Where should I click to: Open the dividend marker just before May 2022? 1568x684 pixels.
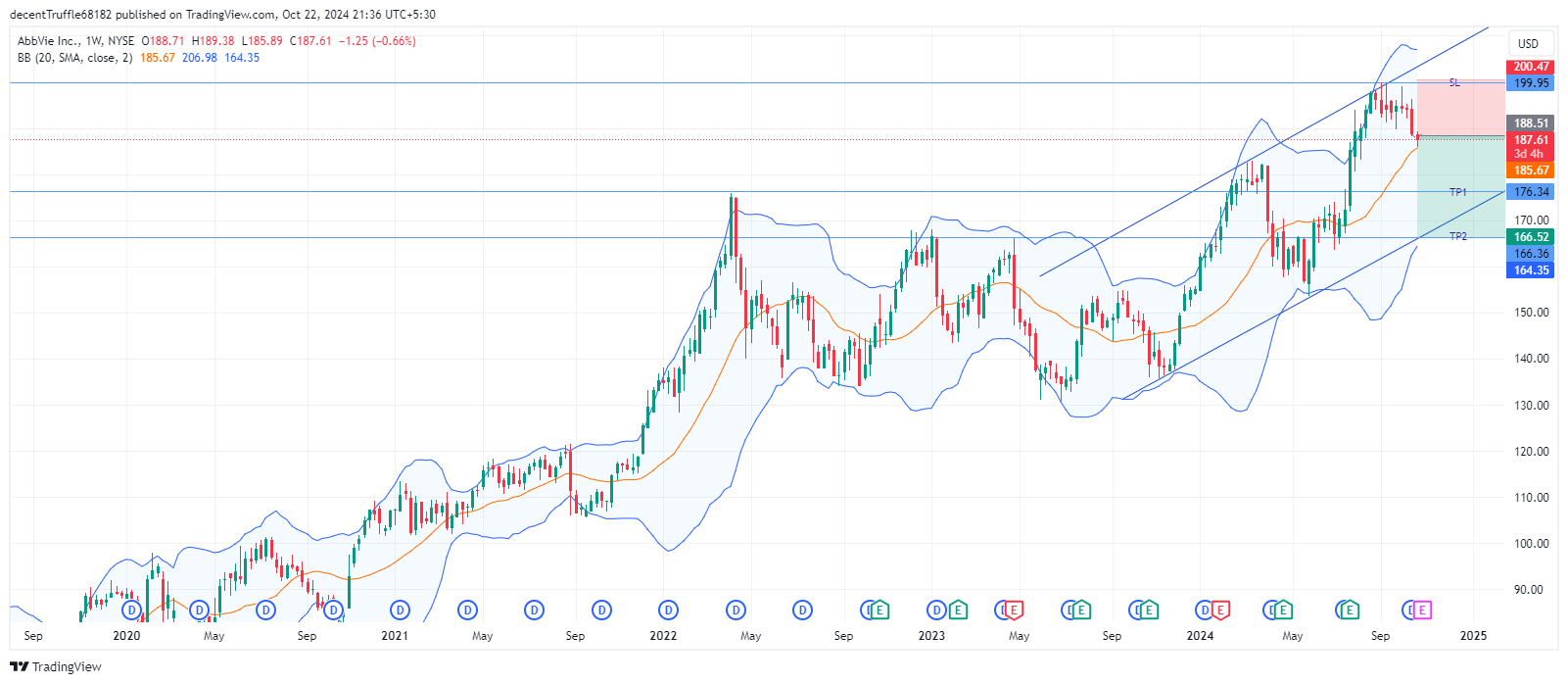coord(736,611)
